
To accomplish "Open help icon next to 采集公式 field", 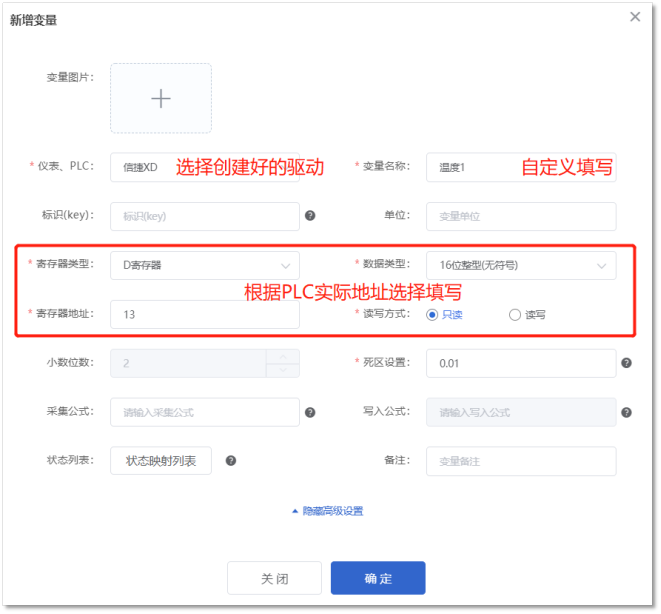I will [x=310, y=412].
